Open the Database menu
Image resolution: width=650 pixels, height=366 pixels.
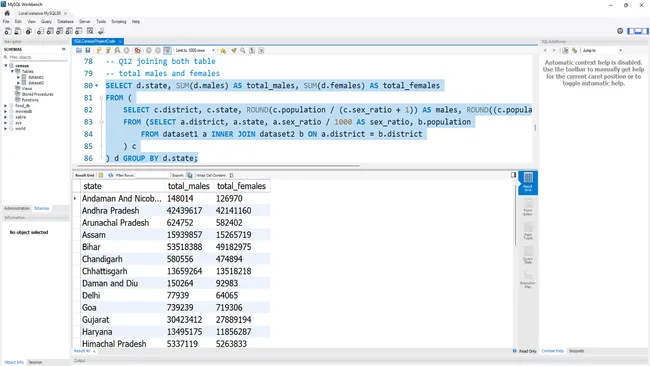coord(65,22)
